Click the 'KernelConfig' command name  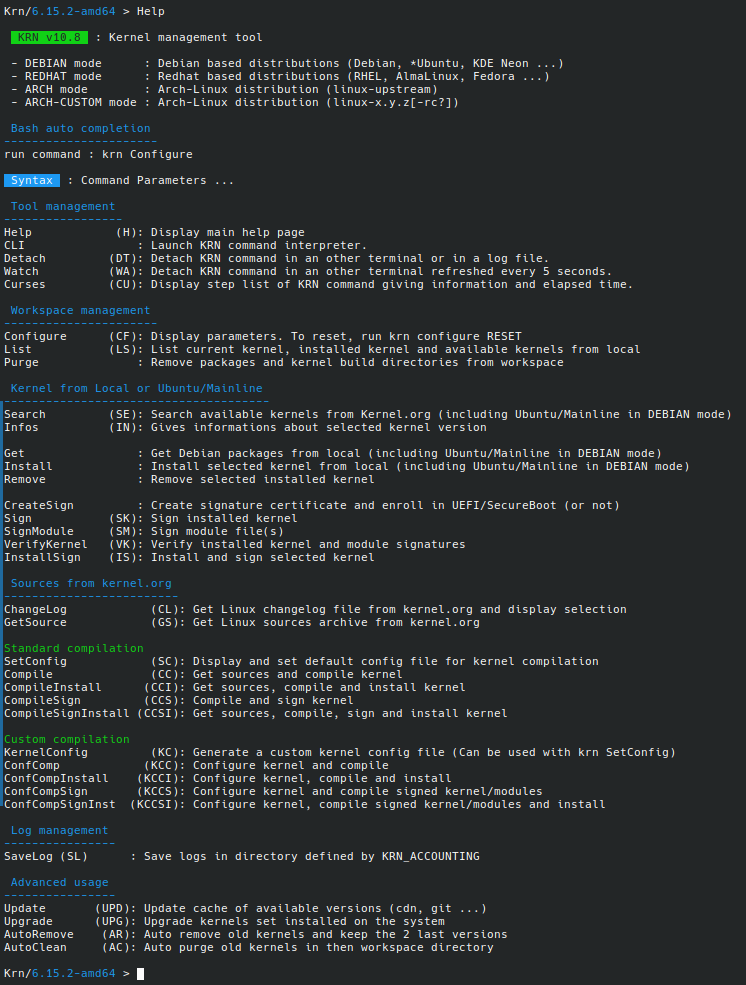pos(46,753)
